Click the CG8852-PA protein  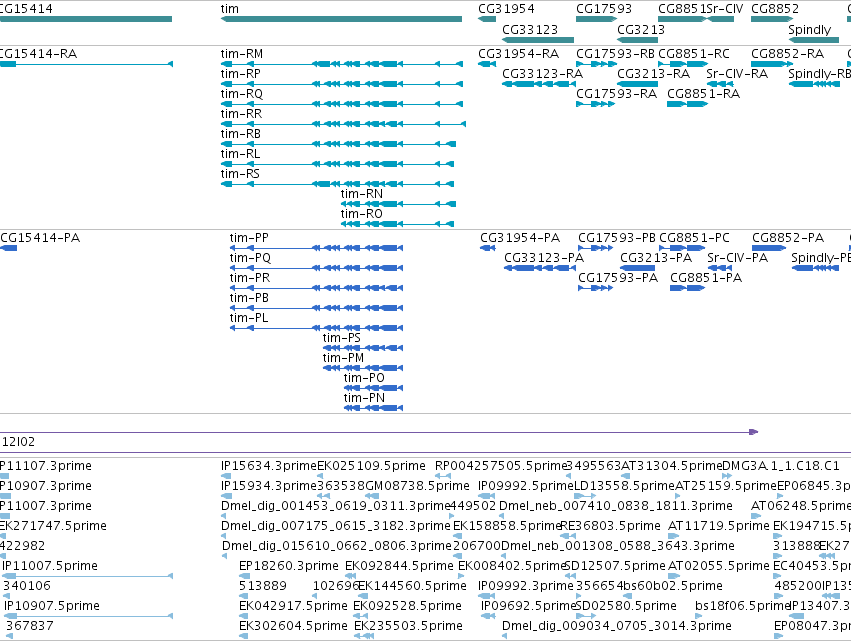(x=769, y=248)
